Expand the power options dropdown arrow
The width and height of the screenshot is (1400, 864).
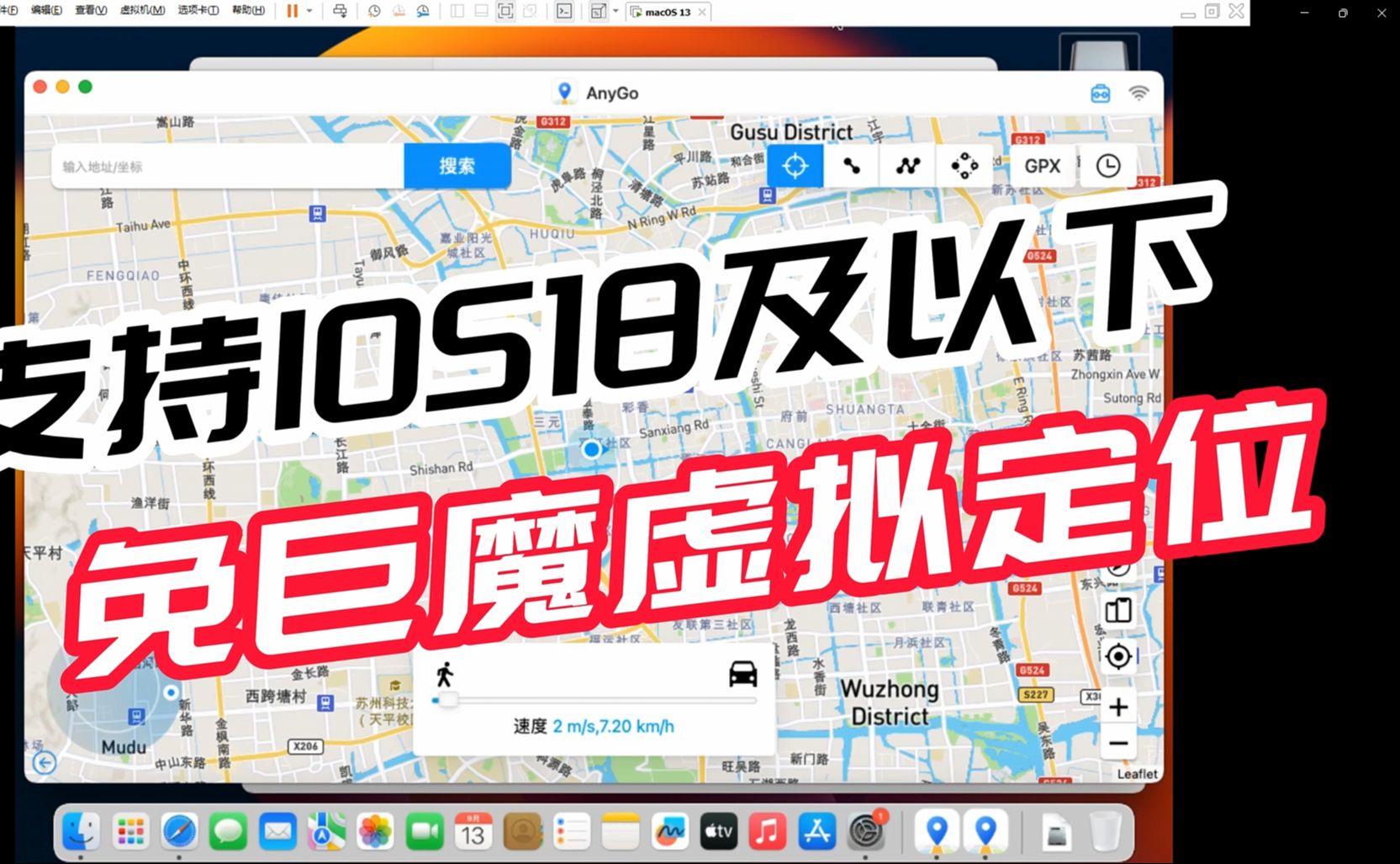coord(309,11)
